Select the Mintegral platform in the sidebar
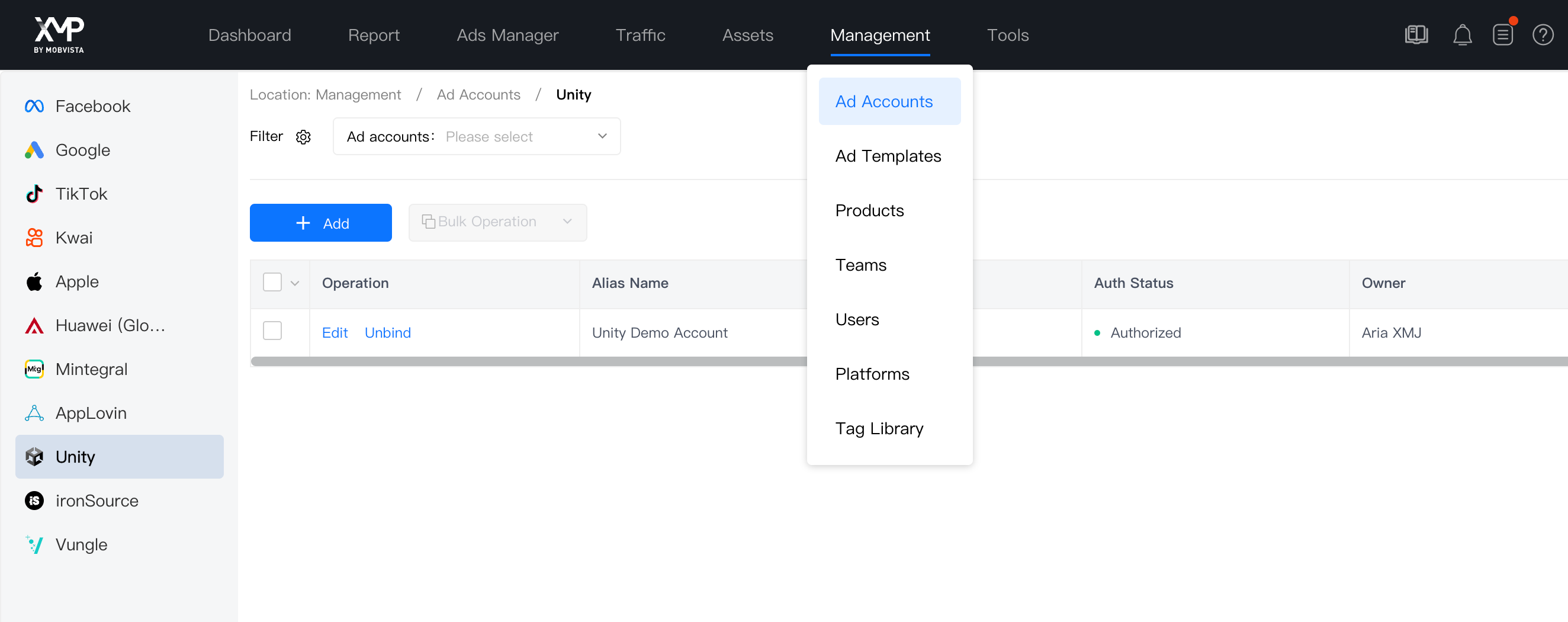This screenshot has width=1568, height=622. pyautogui.click(x=91, y=368)
